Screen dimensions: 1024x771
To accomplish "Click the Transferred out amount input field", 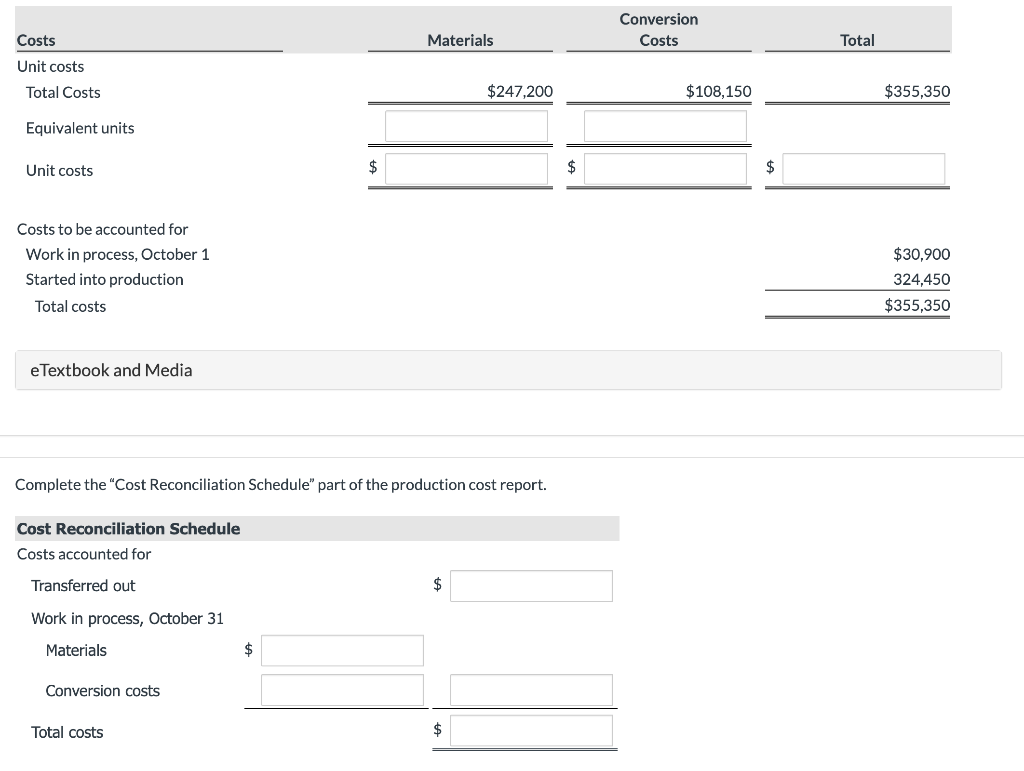I will point(531,586).
